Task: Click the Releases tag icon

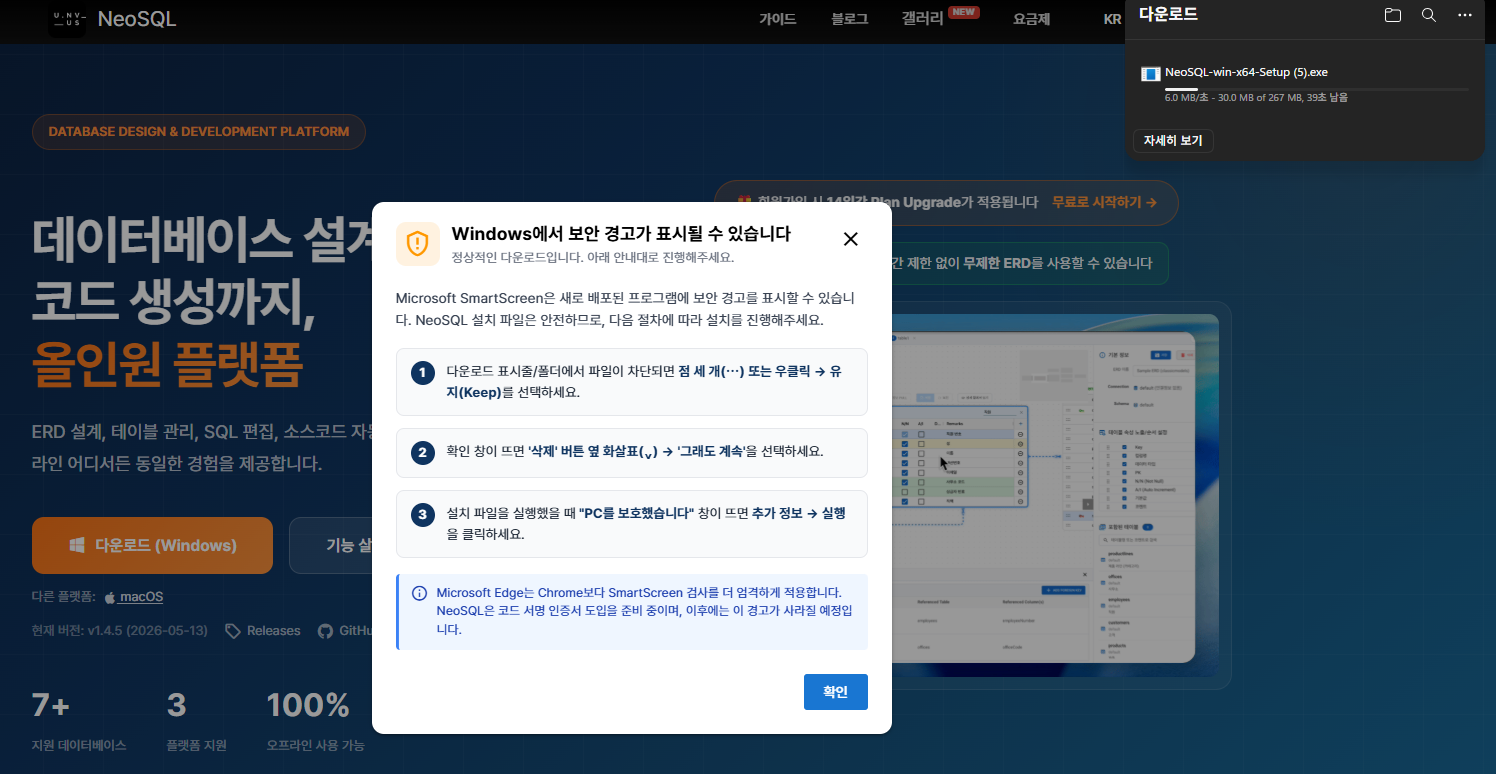Action: pos(233,631)
